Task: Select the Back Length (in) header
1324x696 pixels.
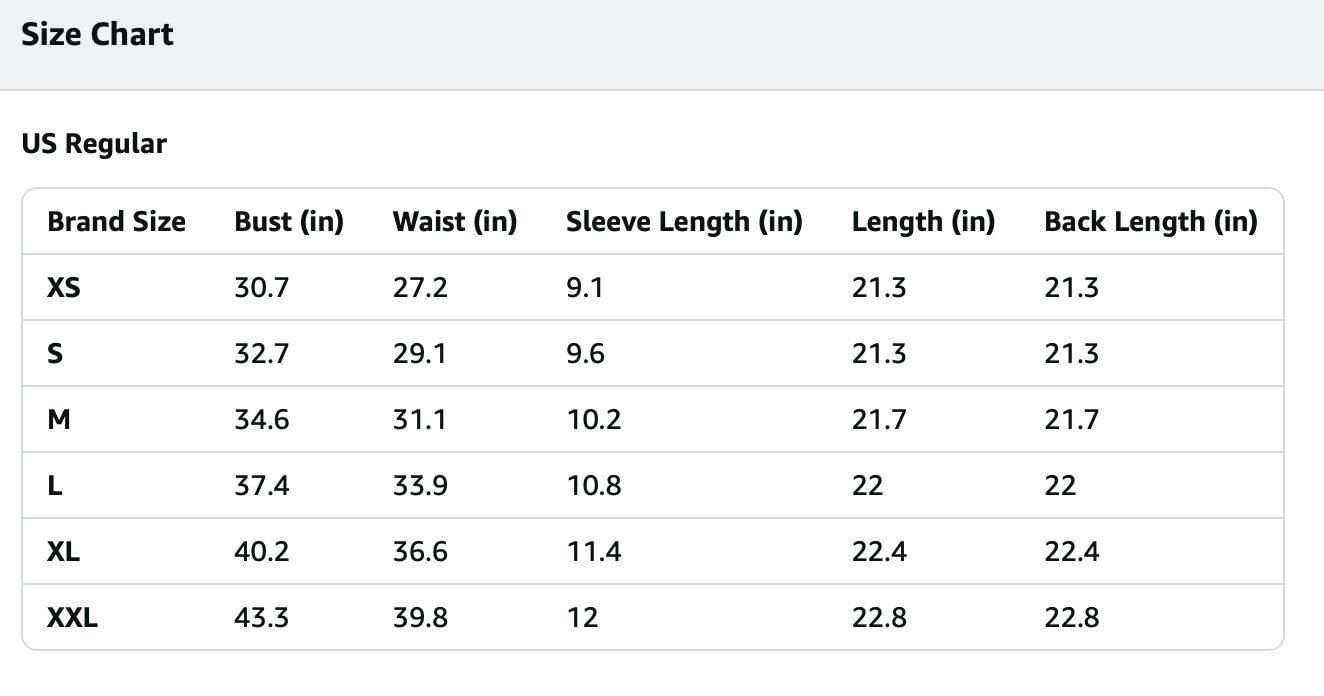Action: (x=1150, y=222)
